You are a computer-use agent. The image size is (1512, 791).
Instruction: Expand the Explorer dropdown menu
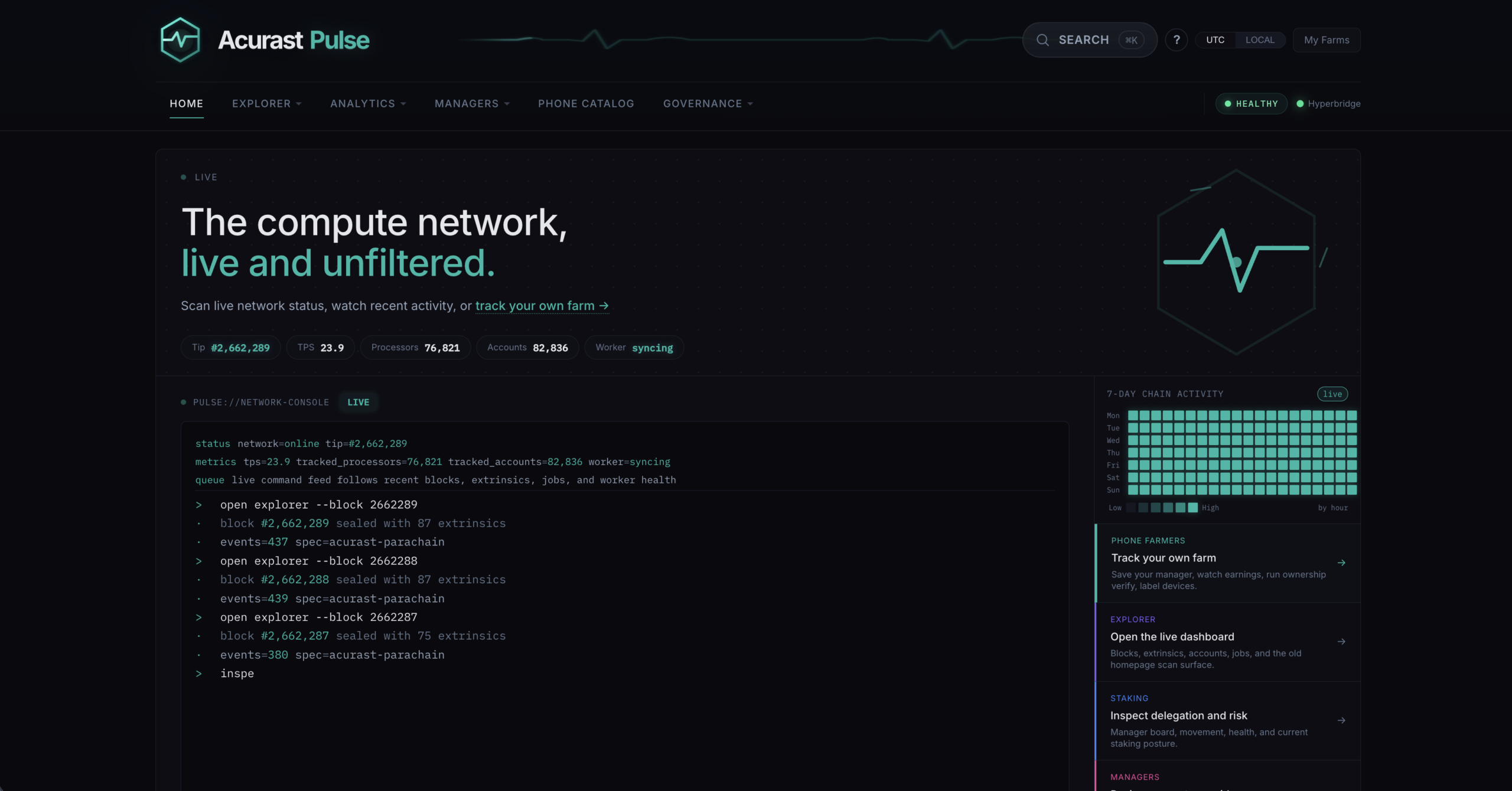[x=266, y=103]
